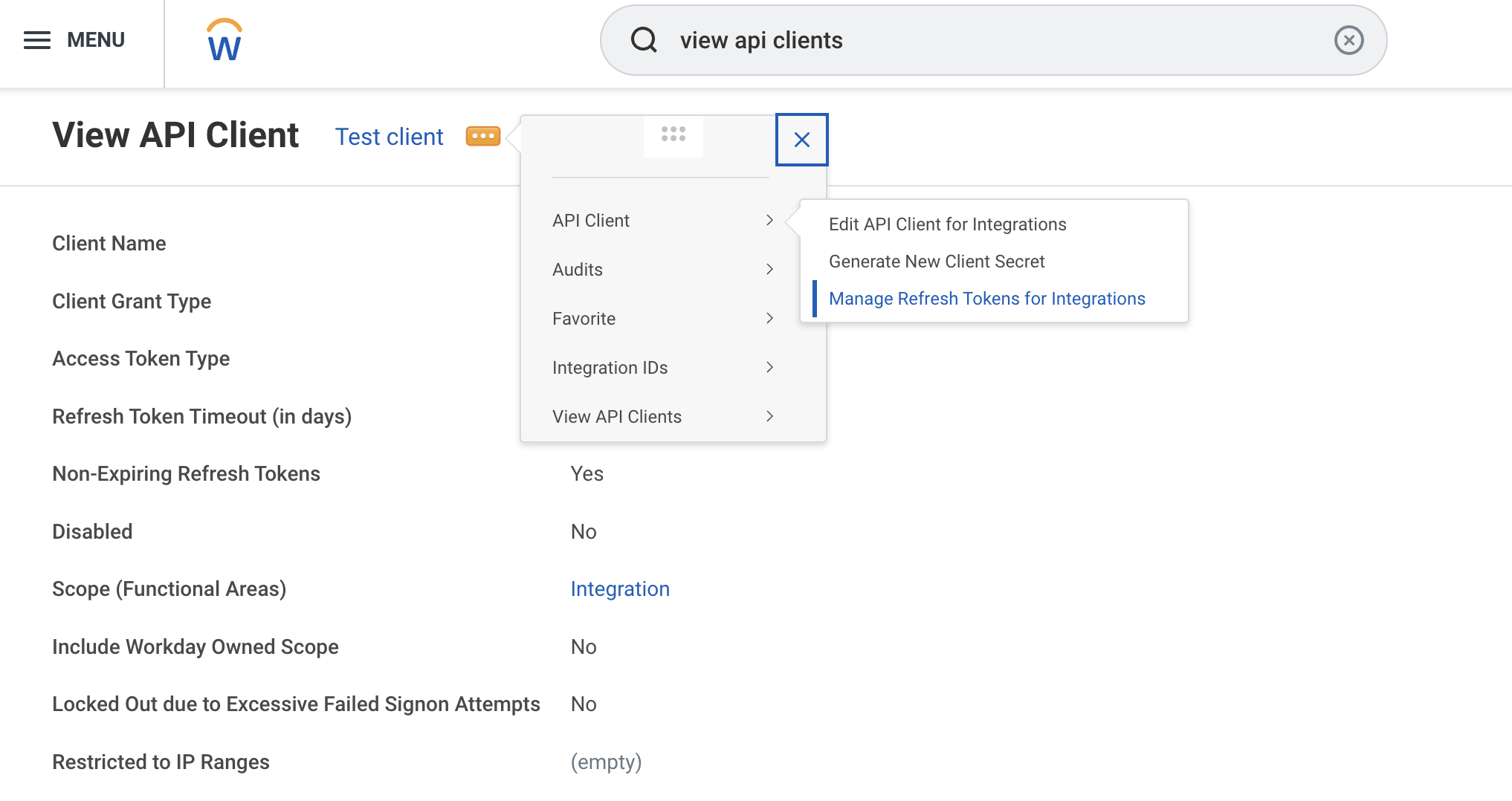
Task: Open the Integration scope link
Action: (x=620, y=588)
